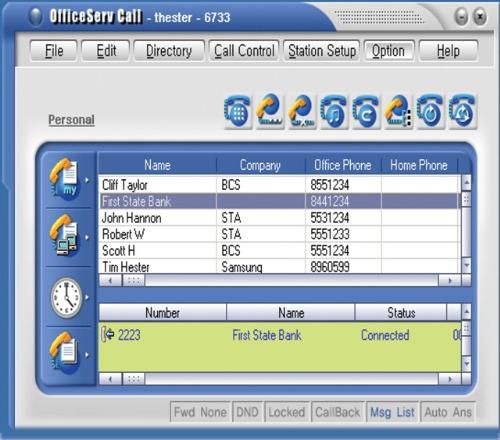Screen dimensions: 500x440
Task: Open the handset with documents sidebar icon
Action: pyautogui.click(x=65, y=353)
